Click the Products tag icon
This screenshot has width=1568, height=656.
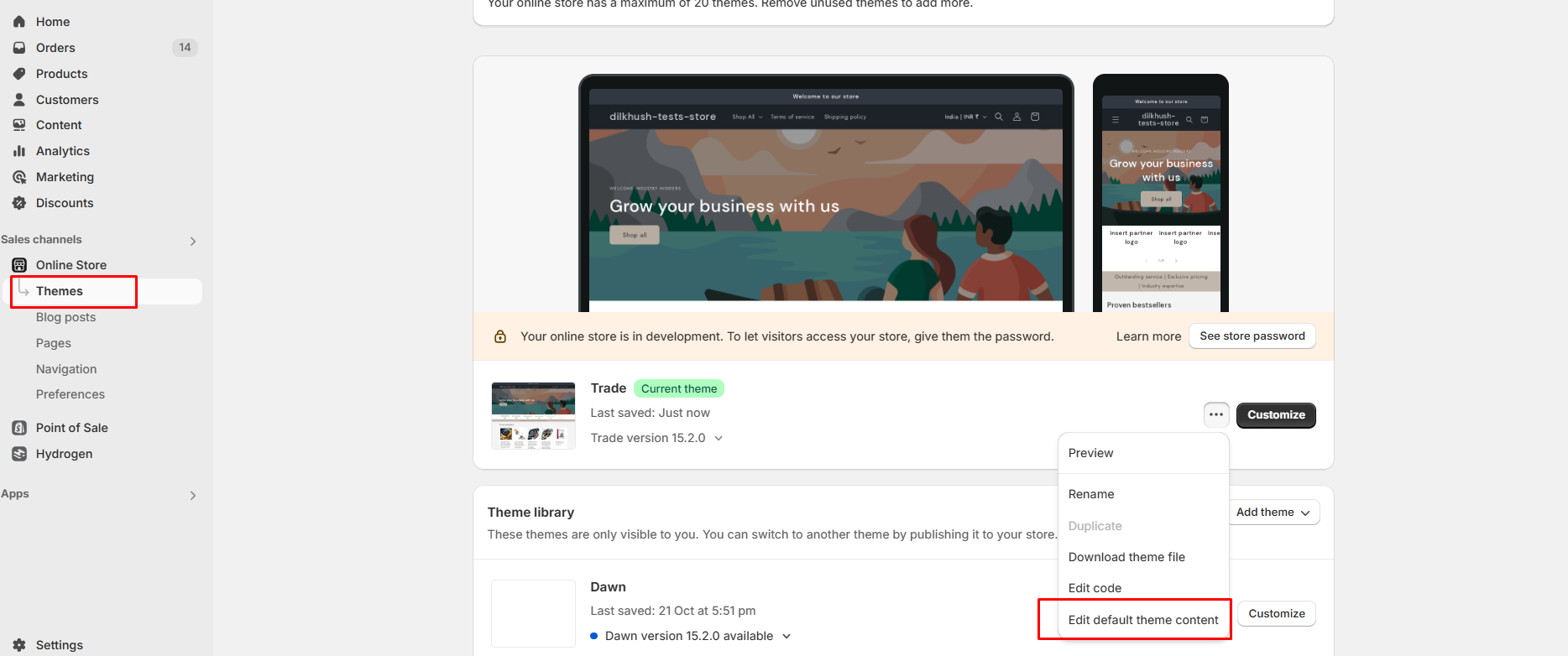(19, 74)
